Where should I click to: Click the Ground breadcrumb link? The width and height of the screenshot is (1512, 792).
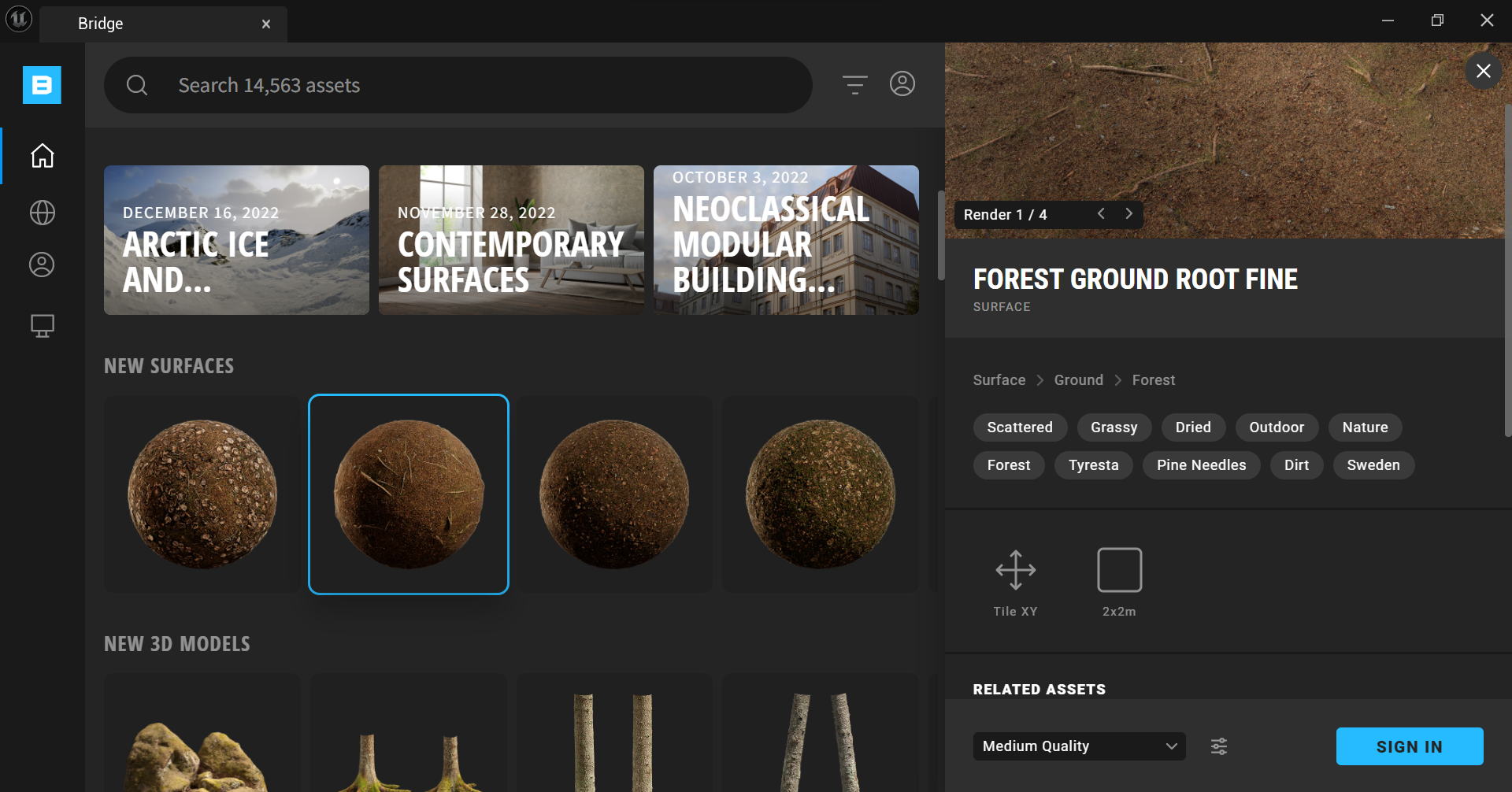tap(1079, 380)
